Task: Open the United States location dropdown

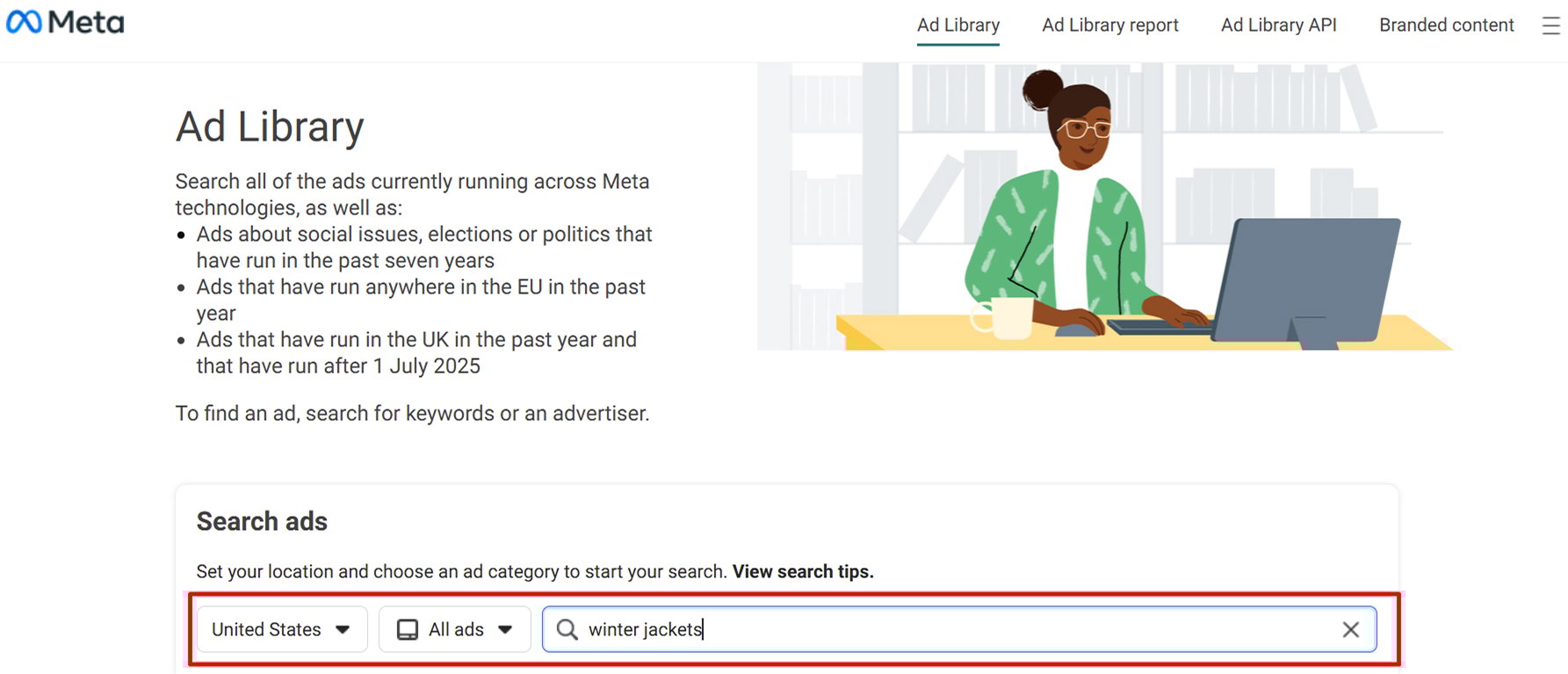Action: click(281, 629)
